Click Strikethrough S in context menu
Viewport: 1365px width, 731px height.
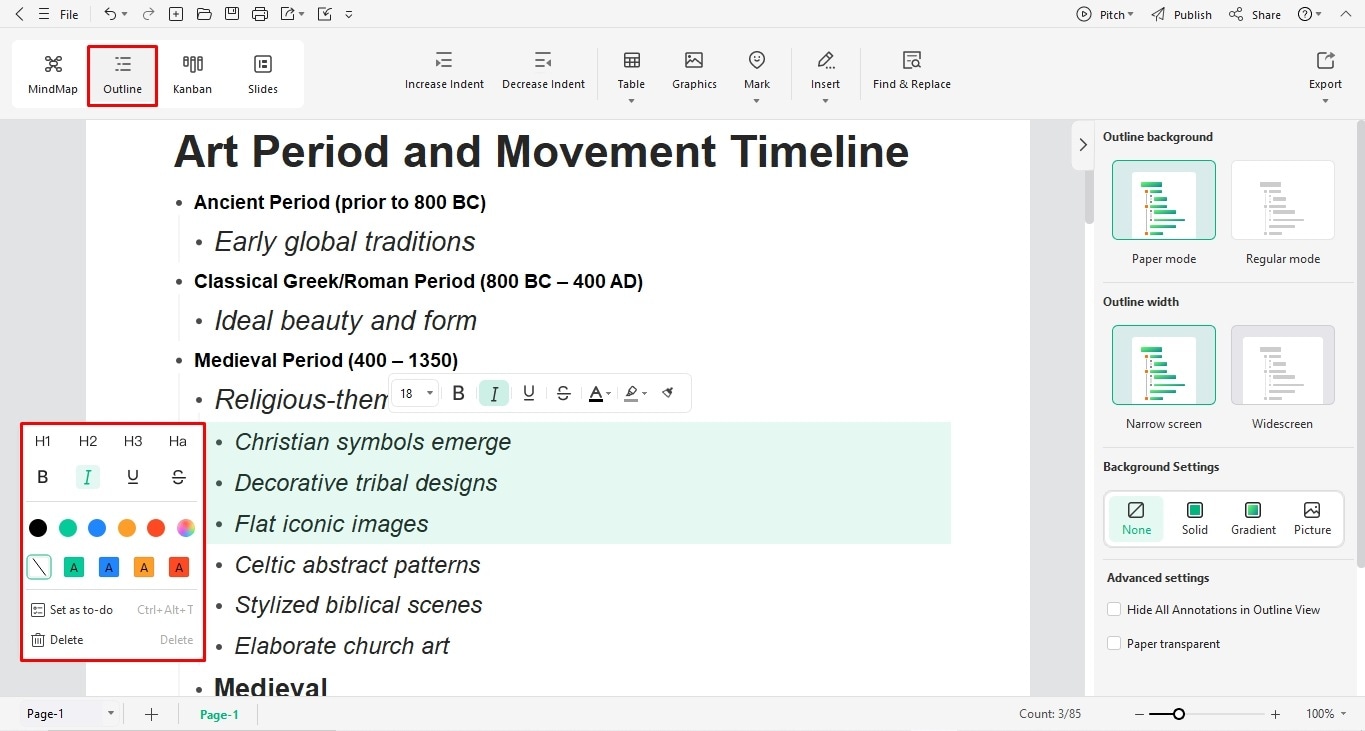[178, 477]
